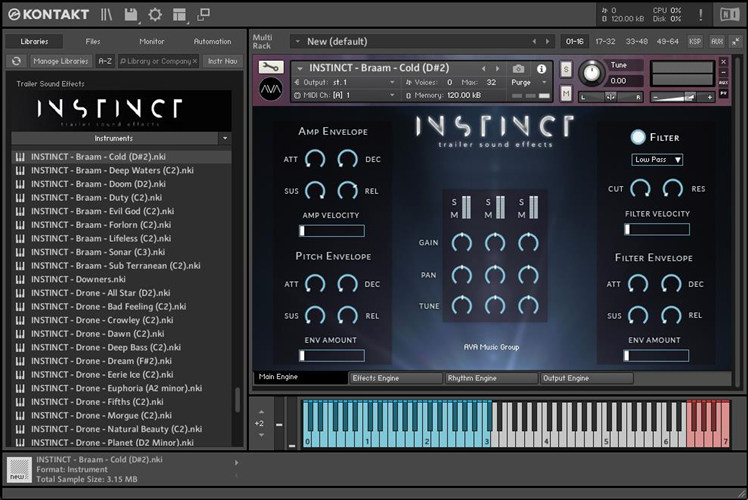Screen dimensions: 748x500
Task: Click the wrench edit instrument icon
Action: (270, 67)
